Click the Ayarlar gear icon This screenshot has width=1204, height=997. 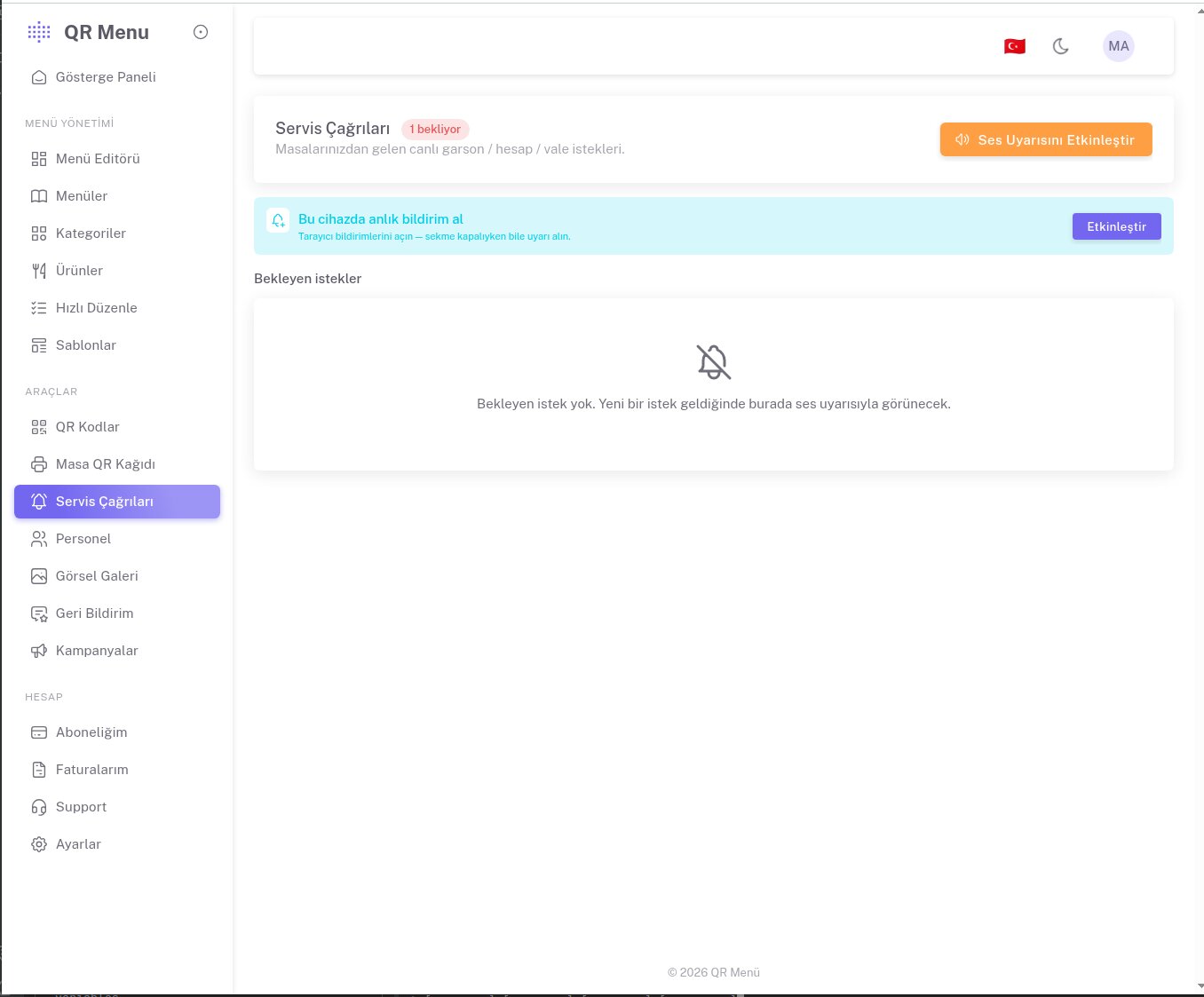(x=39, y=844)
